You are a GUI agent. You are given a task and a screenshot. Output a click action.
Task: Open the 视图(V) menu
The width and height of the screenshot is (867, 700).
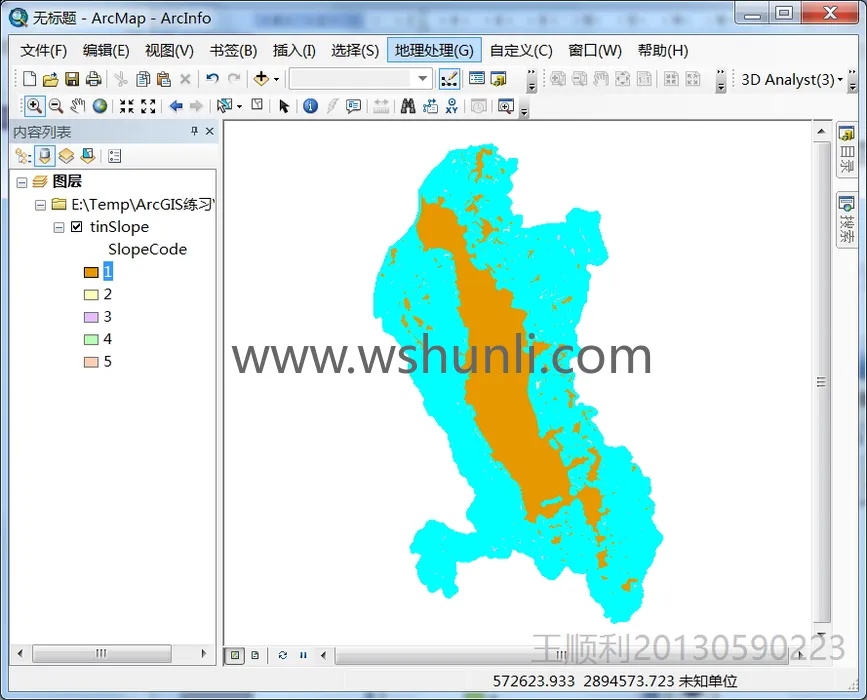pos(169,51)
